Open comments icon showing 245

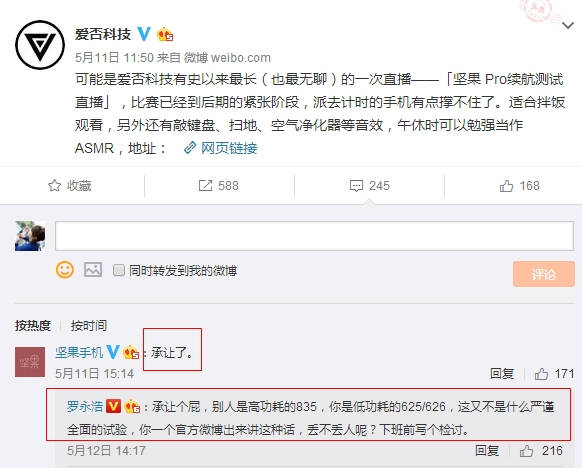click(x=356, y=186)
